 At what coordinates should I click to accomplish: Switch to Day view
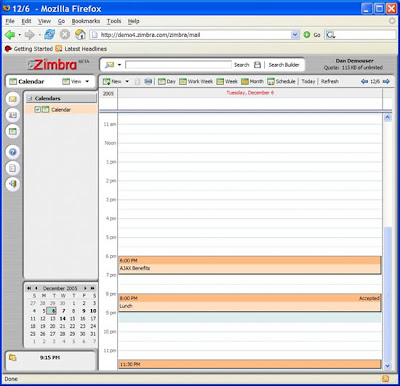167,81
